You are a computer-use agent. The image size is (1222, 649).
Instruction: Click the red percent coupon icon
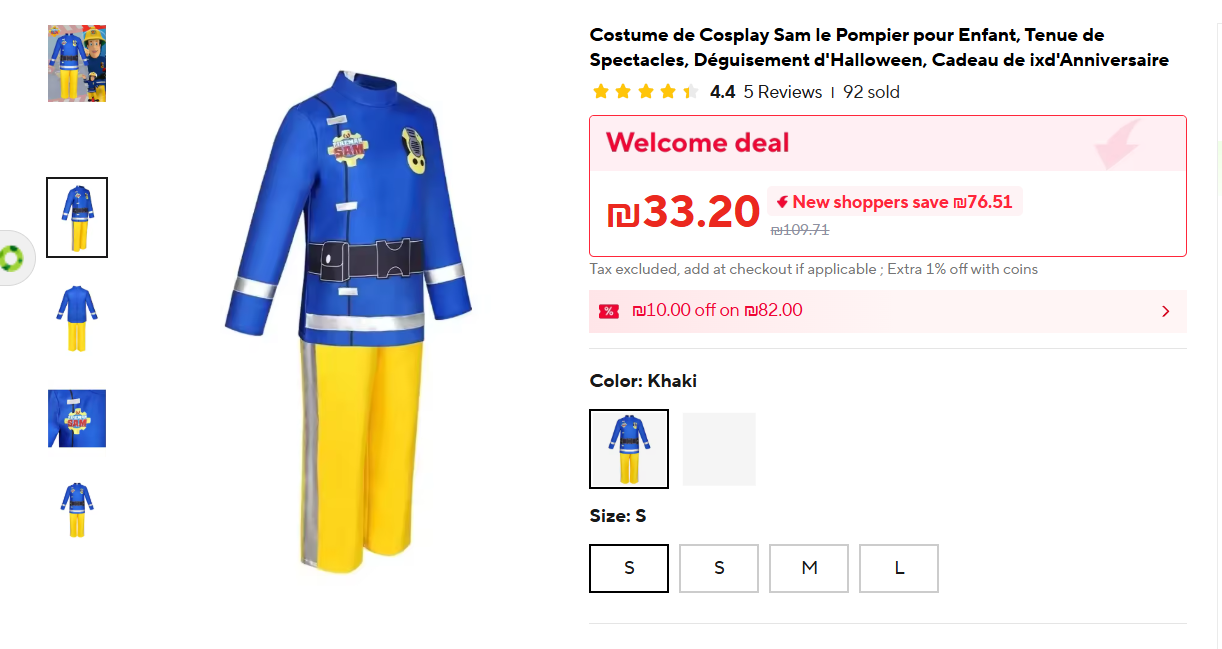point(608,311)
